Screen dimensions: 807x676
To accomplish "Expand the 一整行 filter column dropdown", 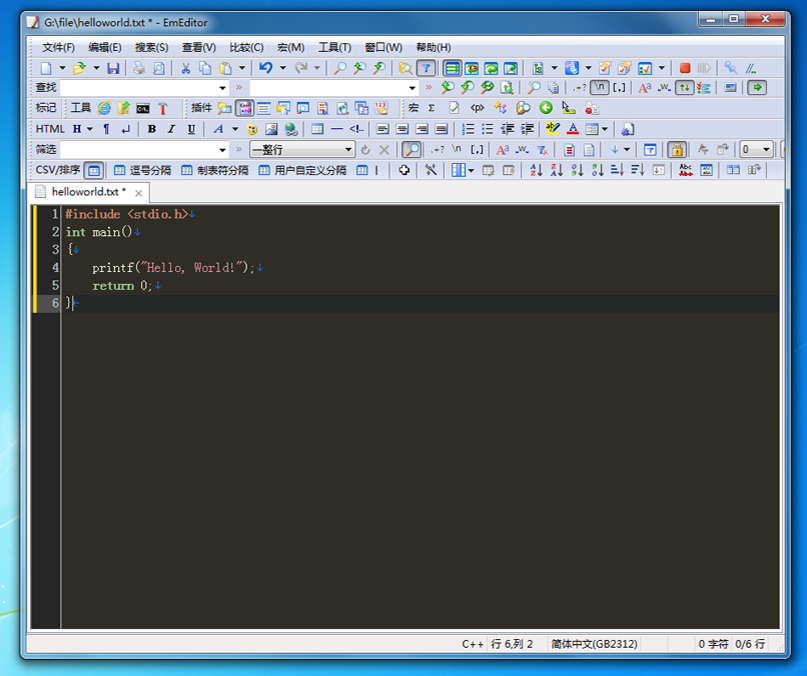I will pyautogui.click(x=349, y=150).
